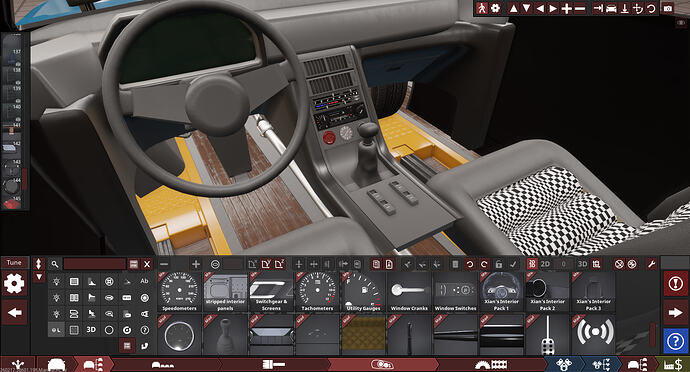
Task: Select the quilted yellow material fixture thumbnail
Action: click(363, 335)
